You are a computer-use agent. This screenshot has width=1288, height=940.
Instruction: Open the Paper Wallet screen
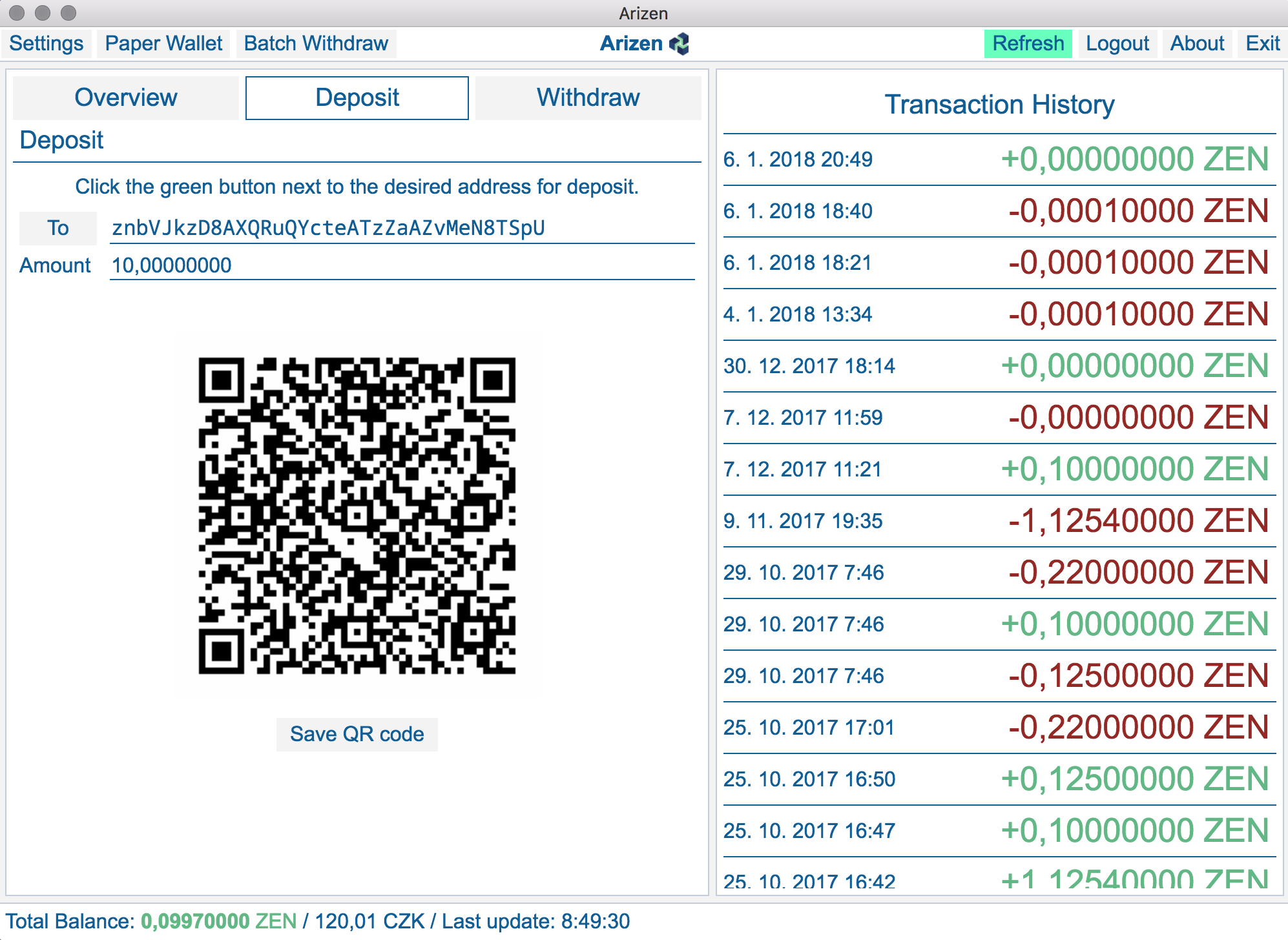pos(163,44)
